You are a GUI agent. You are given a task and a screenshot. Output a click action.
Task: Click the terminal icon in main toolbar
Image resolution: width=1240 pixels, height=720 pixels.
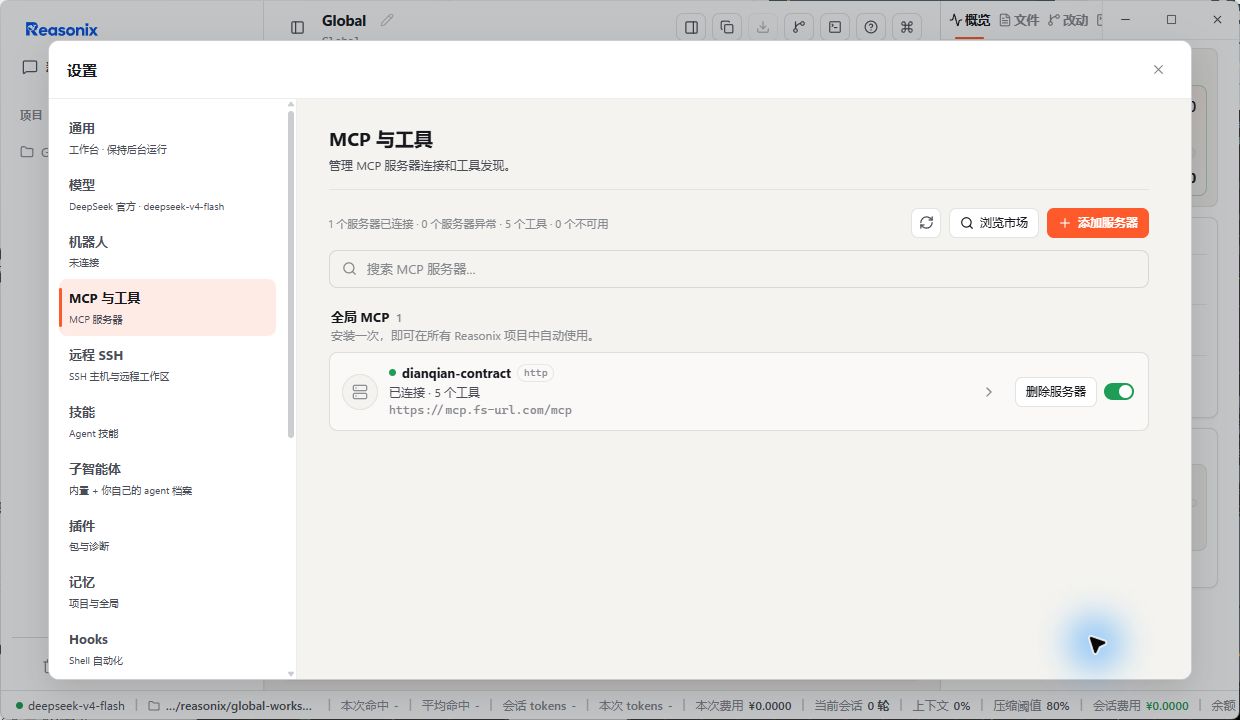(x=835, y=27)
